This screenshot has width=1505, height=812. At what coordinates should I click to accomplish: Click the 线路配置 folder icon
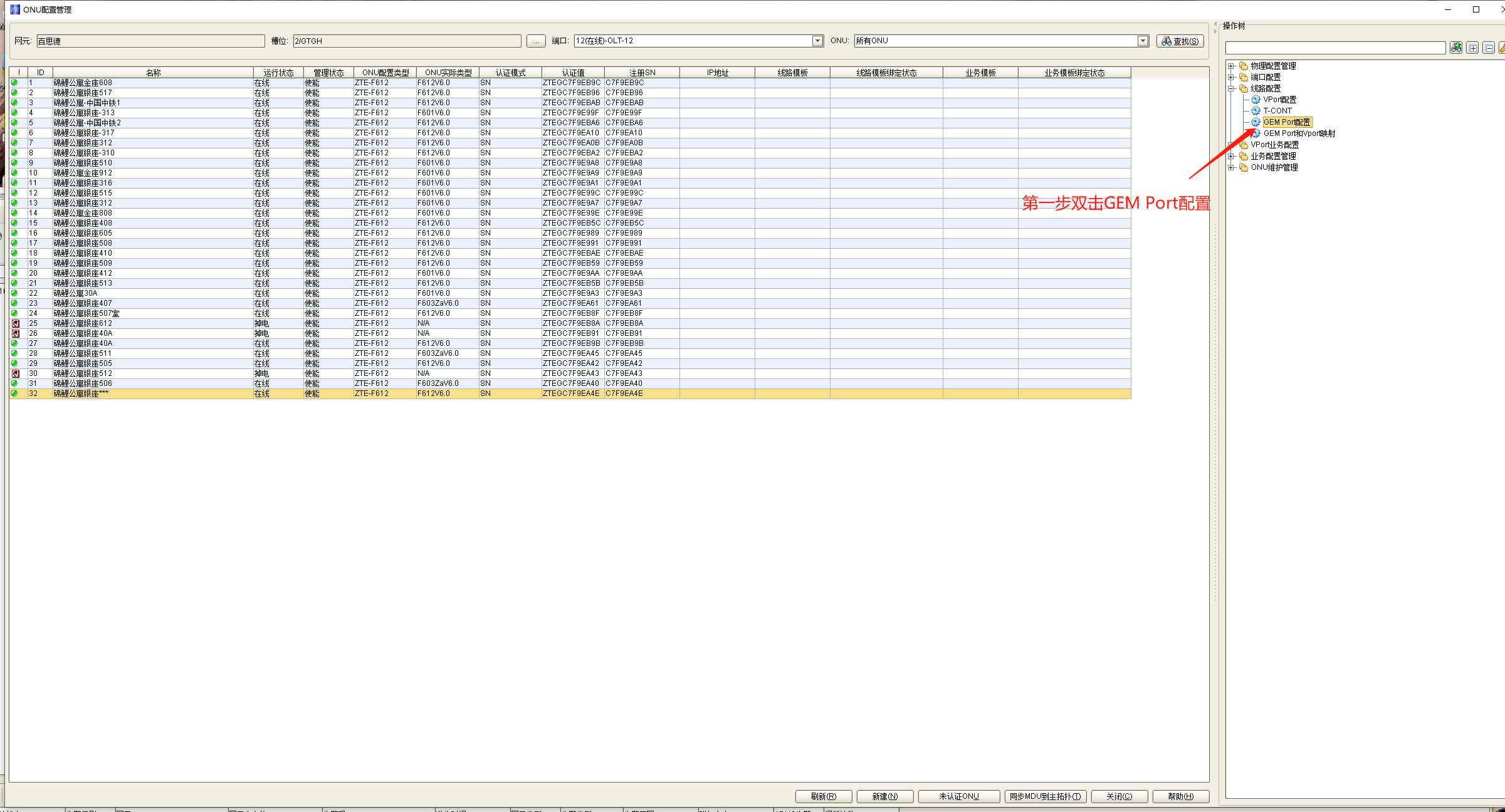tap(1244, 88)
